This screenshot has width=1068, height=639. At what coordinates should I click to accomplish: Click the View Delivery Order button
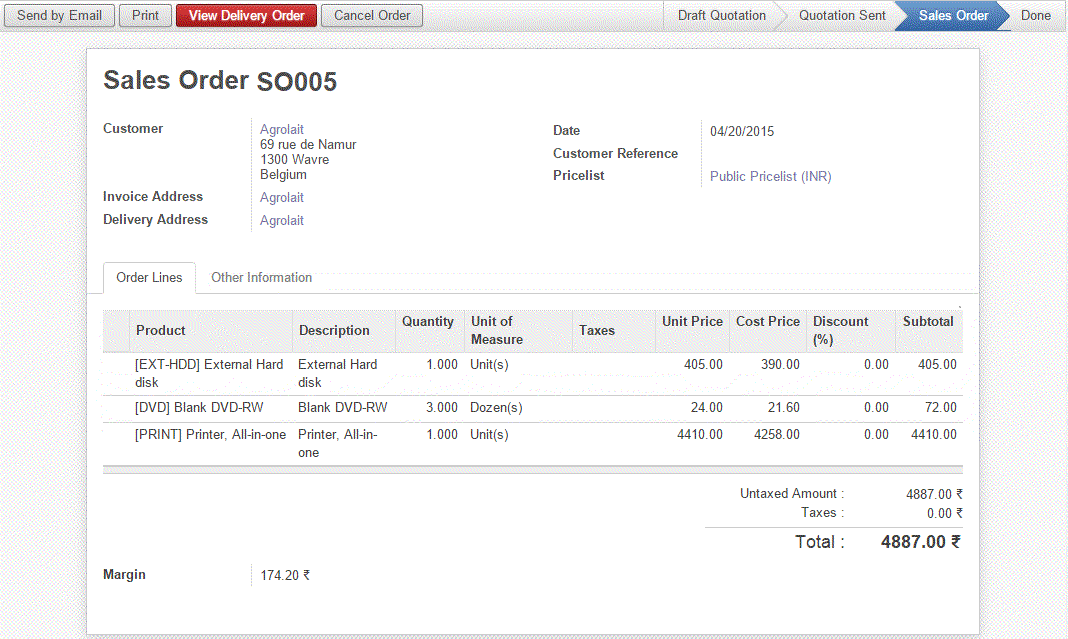point(246,15)
